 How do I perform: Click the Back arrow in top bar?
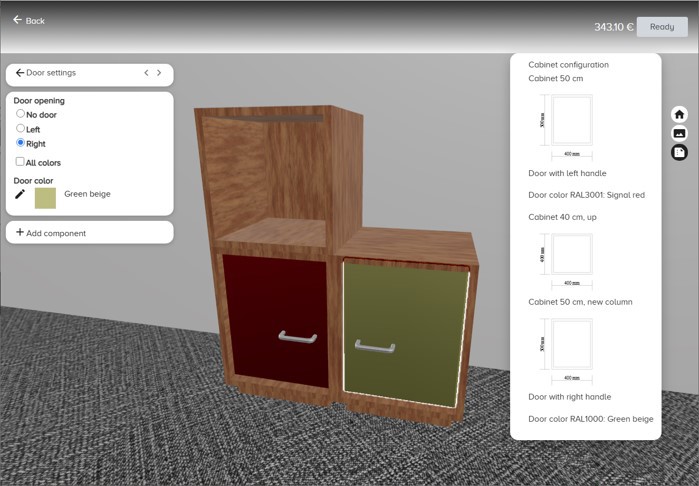pos(18,20)
